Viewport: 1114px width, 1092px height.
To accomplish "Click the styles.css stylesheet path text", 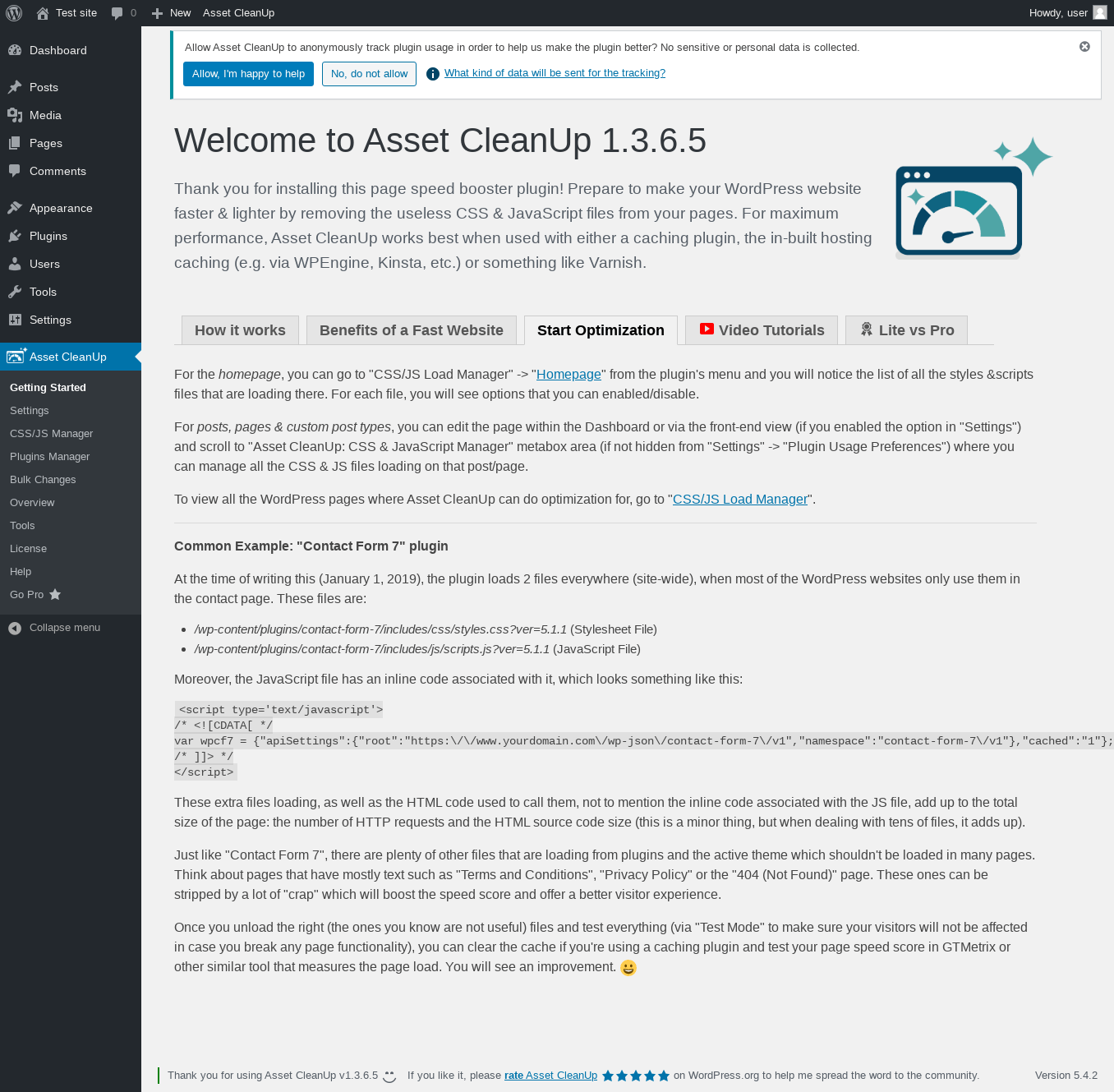I will coord(380,629).
